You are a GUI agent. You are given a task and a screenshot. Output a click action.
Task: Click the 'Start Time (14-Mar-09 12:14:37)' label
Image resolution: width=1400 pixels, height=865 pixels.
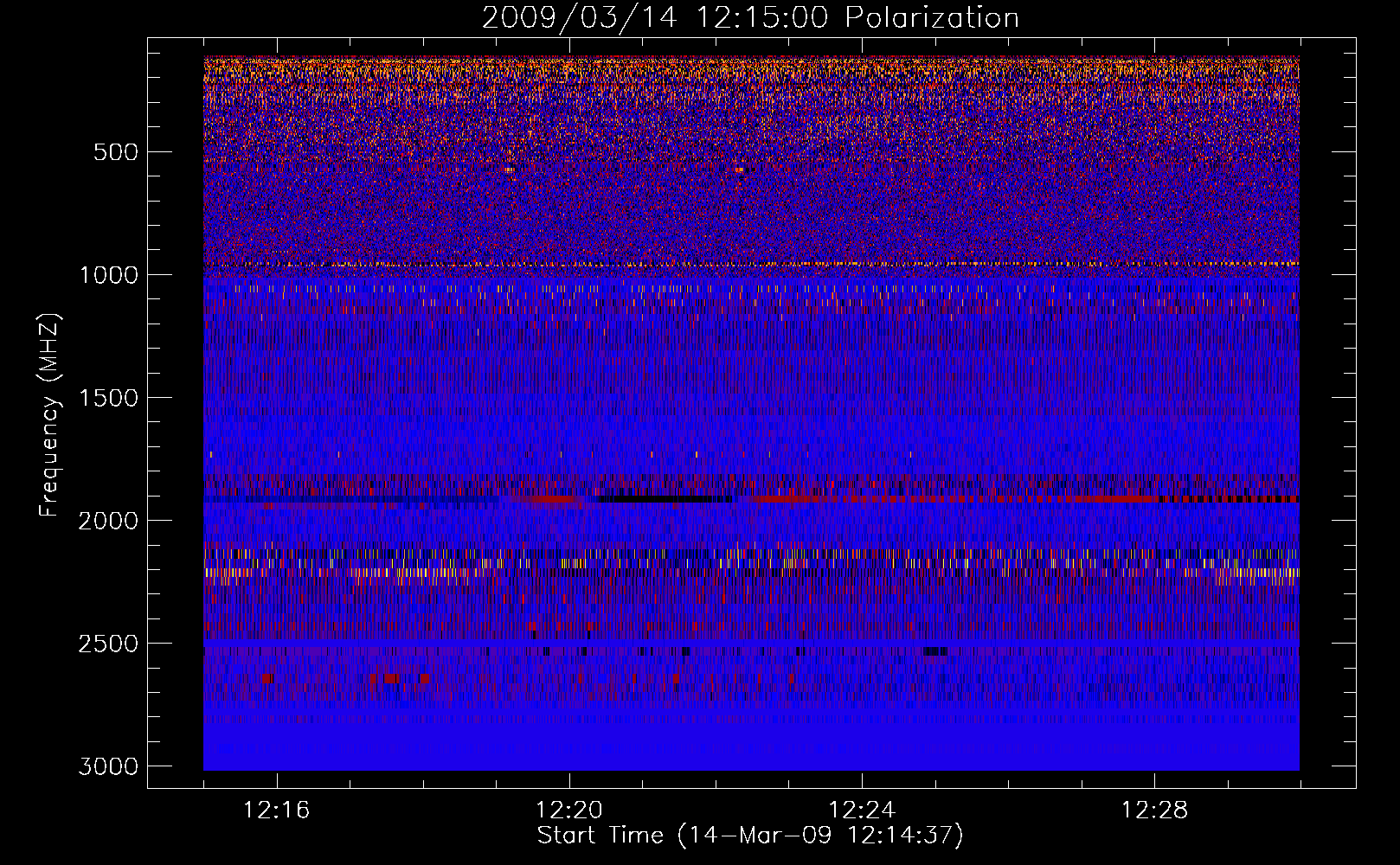(x=750, y=836)
